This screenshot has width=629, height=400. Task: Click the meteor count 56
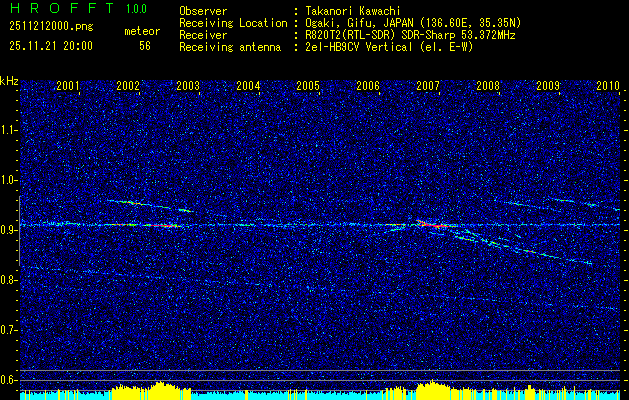(x=145, y=46)
